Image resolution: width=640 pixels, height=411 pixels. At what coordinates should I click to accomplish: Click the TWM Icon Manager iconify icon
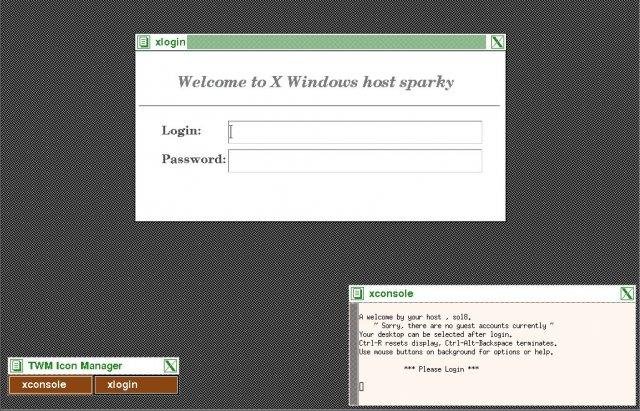[x=16, y=365]
